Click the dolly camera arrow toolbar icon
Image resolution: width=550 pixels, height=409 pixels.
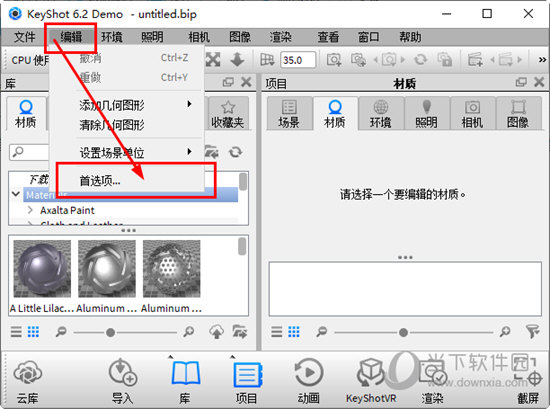click(237, 60)
